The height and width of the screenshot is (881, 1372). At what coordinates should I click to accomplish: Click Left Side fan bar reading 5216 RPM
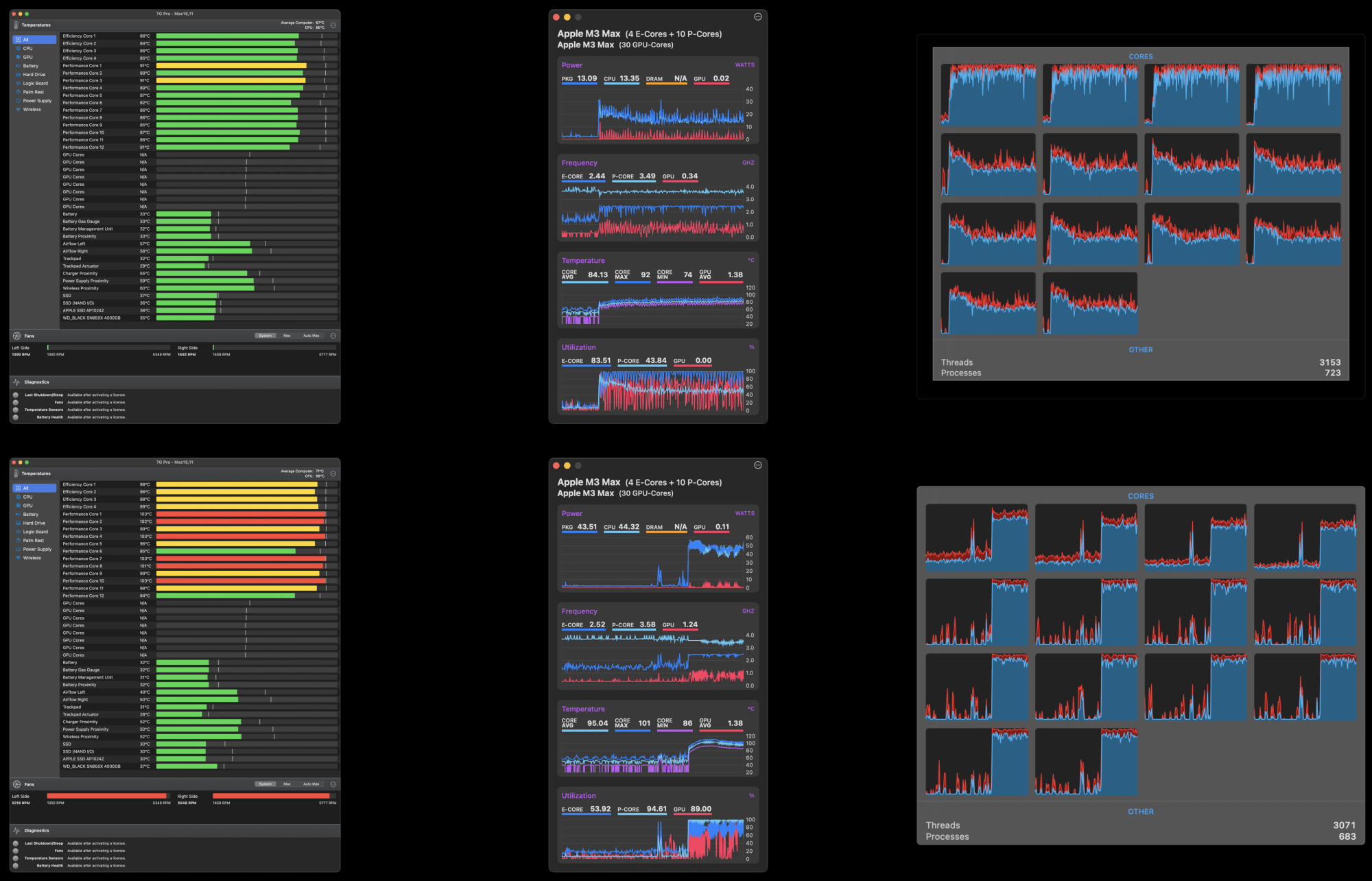(x=108, y=796)
